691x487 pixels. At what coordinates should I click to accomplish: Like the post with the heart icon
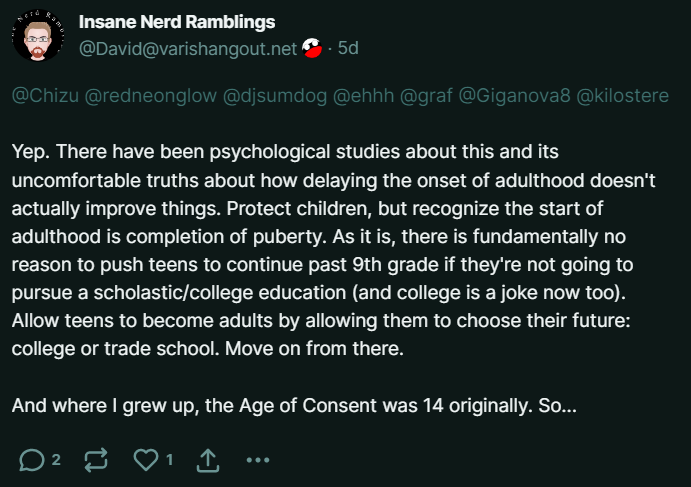tap(146, 460)
